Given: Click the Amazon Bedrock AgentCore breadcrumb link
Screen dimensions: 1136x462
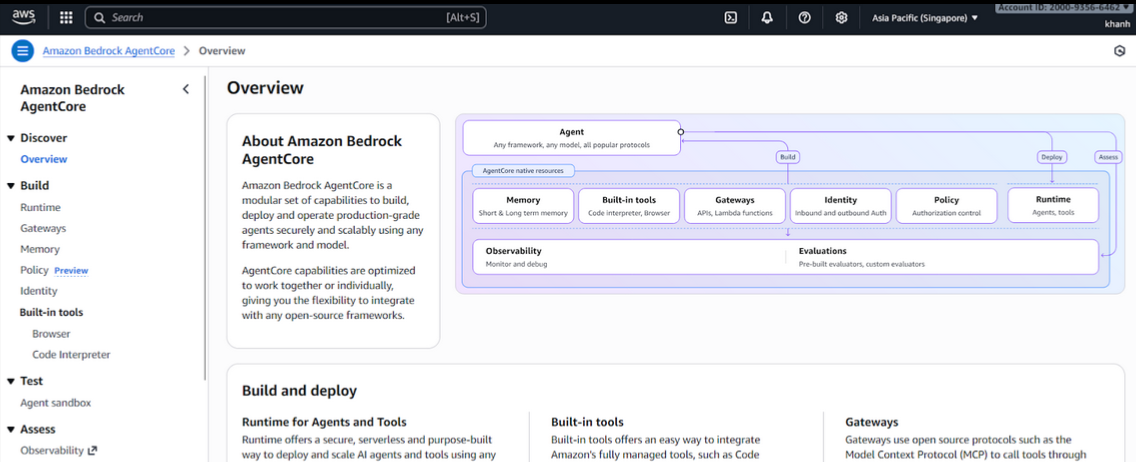Looking at the screenshot, I should click(108, 51).
